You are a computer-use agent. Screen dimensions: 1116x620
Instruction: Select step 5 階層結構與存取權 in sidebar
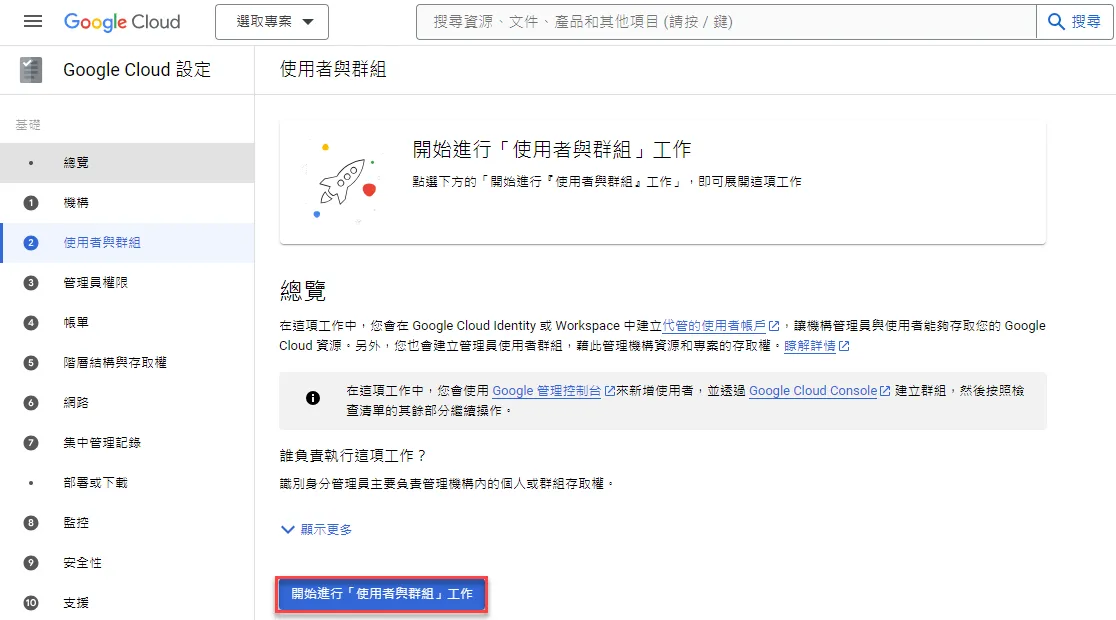[127, 362]
